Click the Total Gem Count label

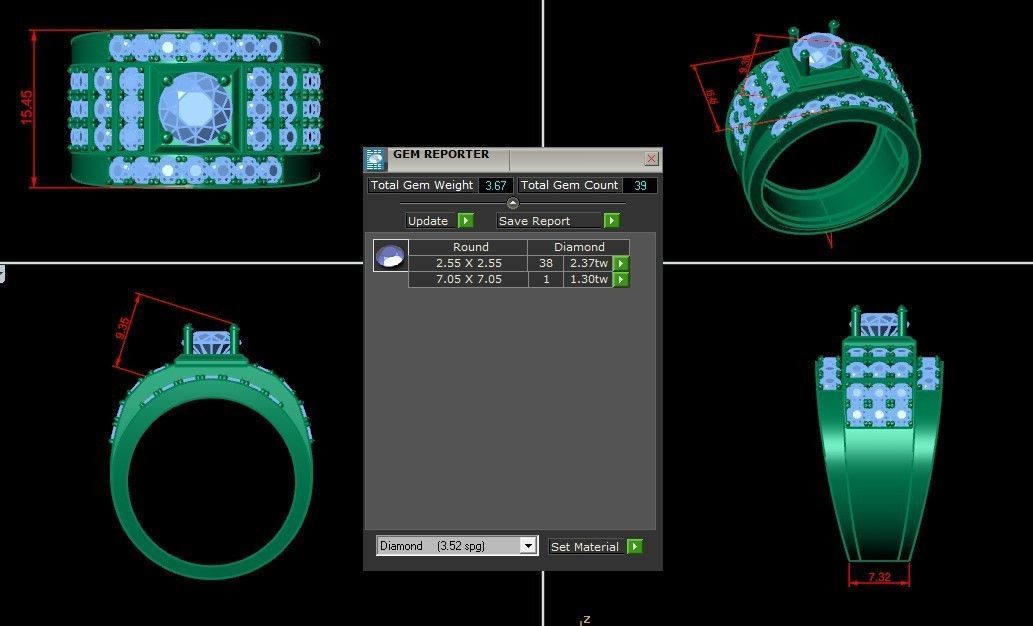pyautogui.click(x=569, y=185)
